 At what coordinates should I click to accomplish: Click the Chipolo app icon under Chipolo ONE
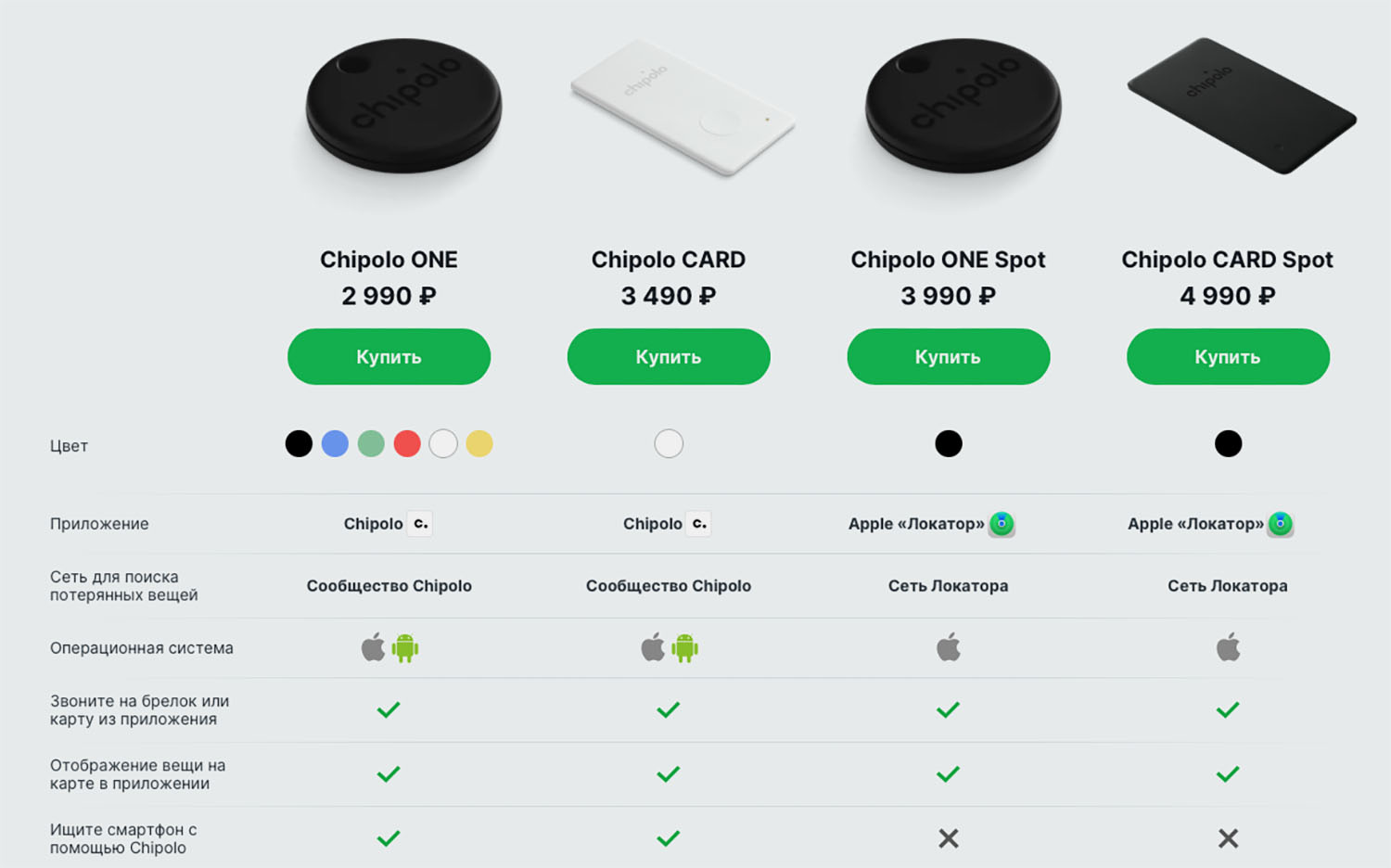coord(420,524)
